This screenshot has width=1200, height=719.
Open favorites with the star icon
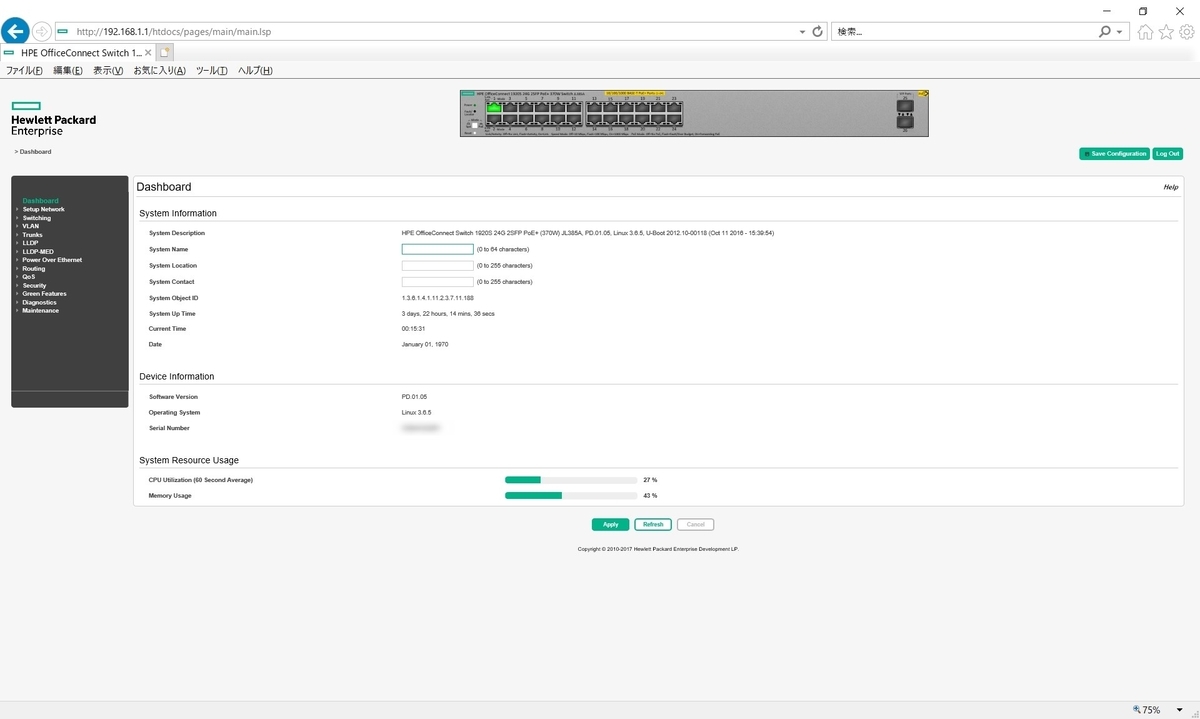[x=1166, y=31]
